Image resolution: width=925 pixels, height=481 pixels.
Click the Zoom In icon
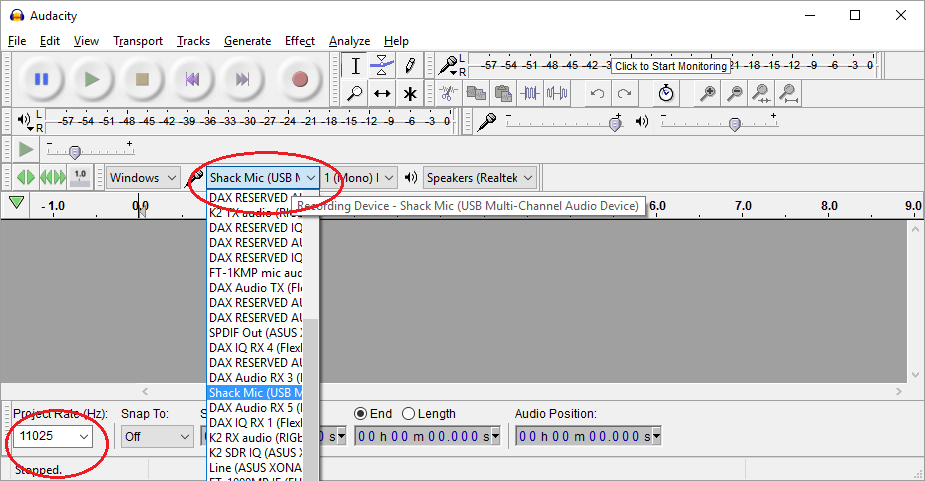tap(707, 93)
